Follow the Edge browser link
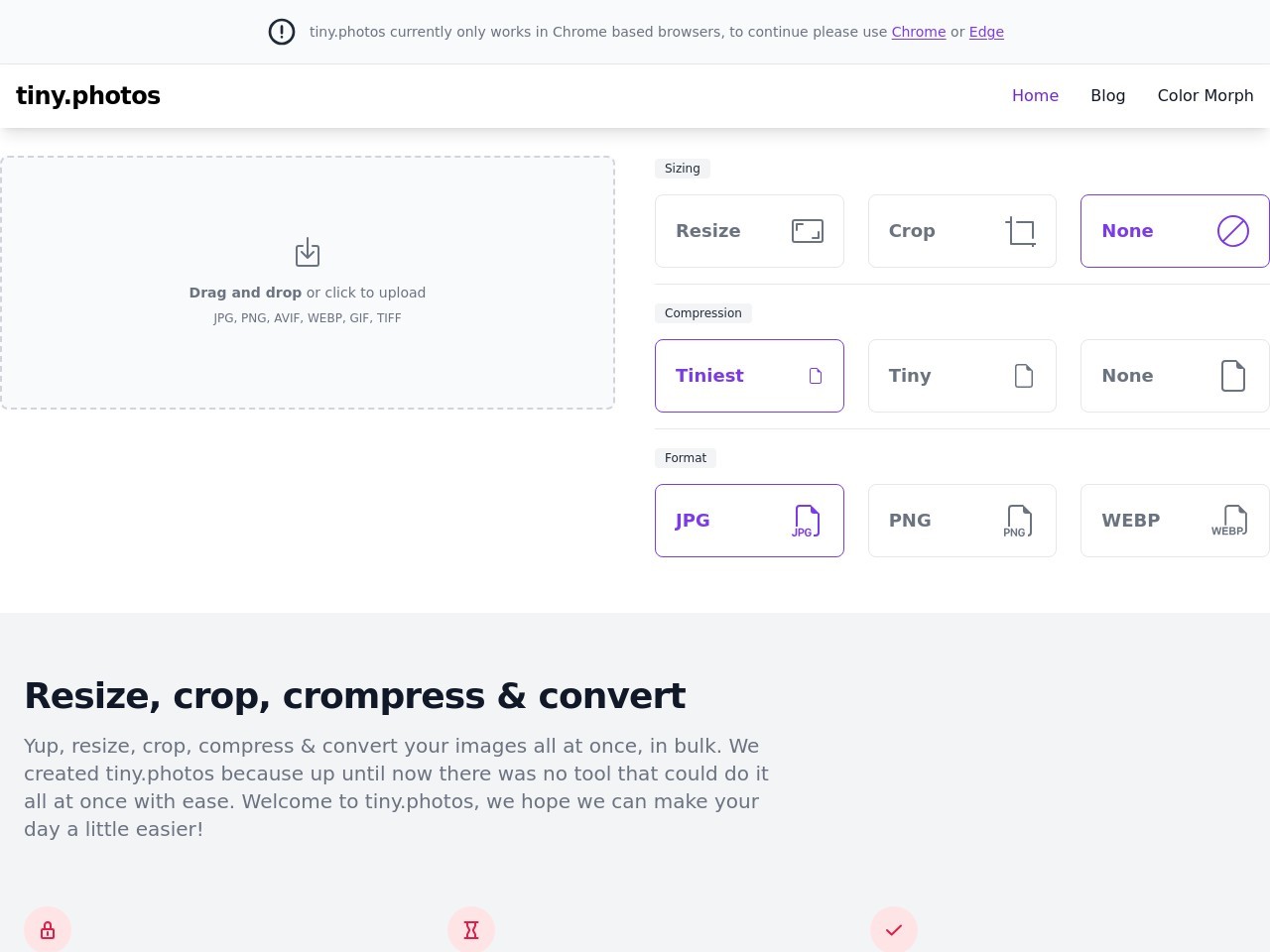Viewport: 1270px width, 952px height. click(x=986, y=32)
